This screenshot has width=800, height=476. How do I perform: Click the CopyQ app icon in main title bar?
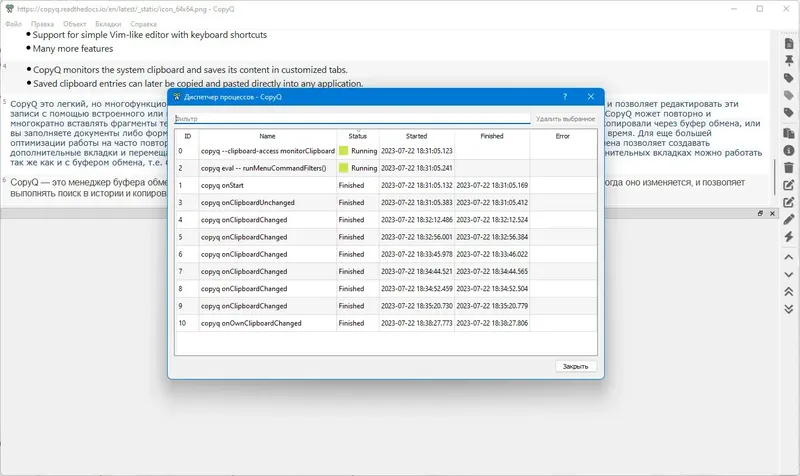(10, 9)
